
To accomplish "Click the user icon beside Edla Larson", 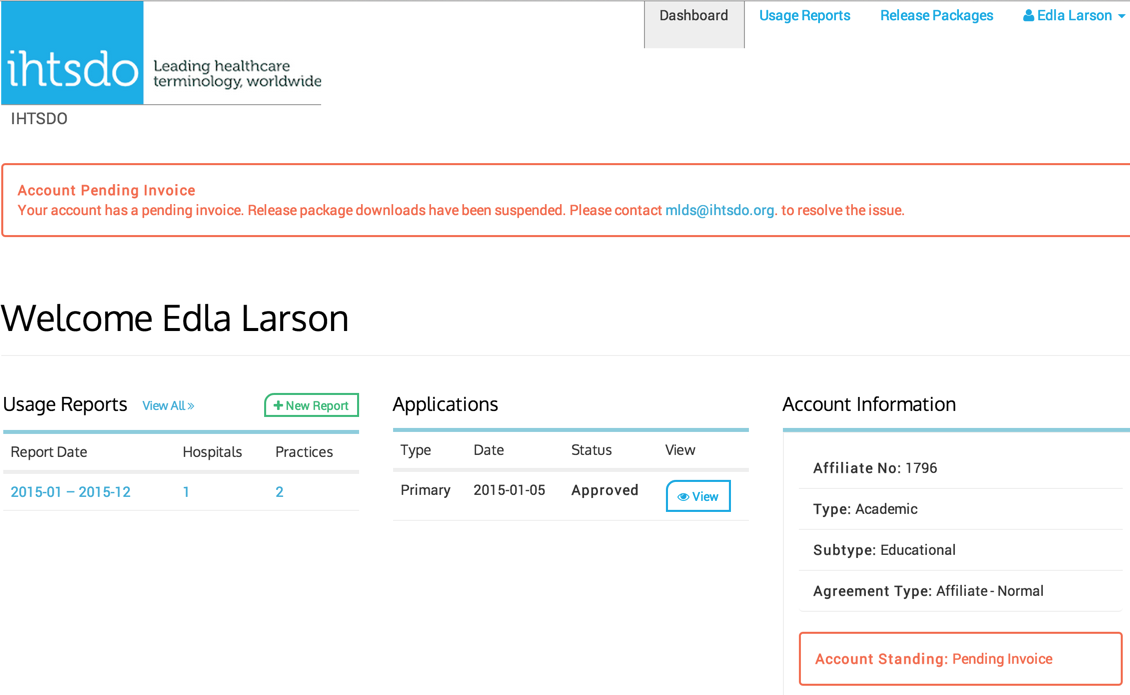I will [1028, 16].
